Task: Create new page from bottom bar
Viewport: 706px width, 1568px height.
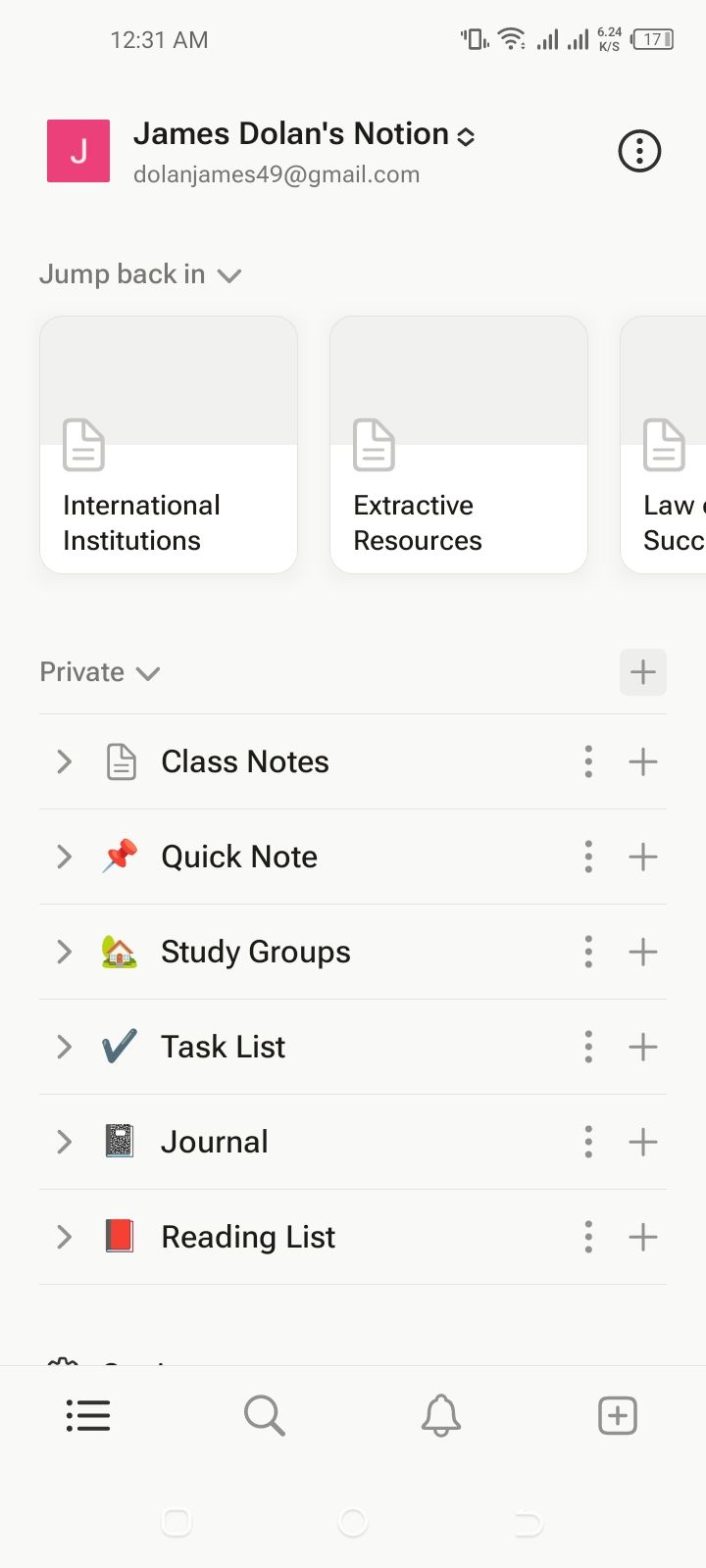Action: pyautogui.click(x=618, y=1416)
